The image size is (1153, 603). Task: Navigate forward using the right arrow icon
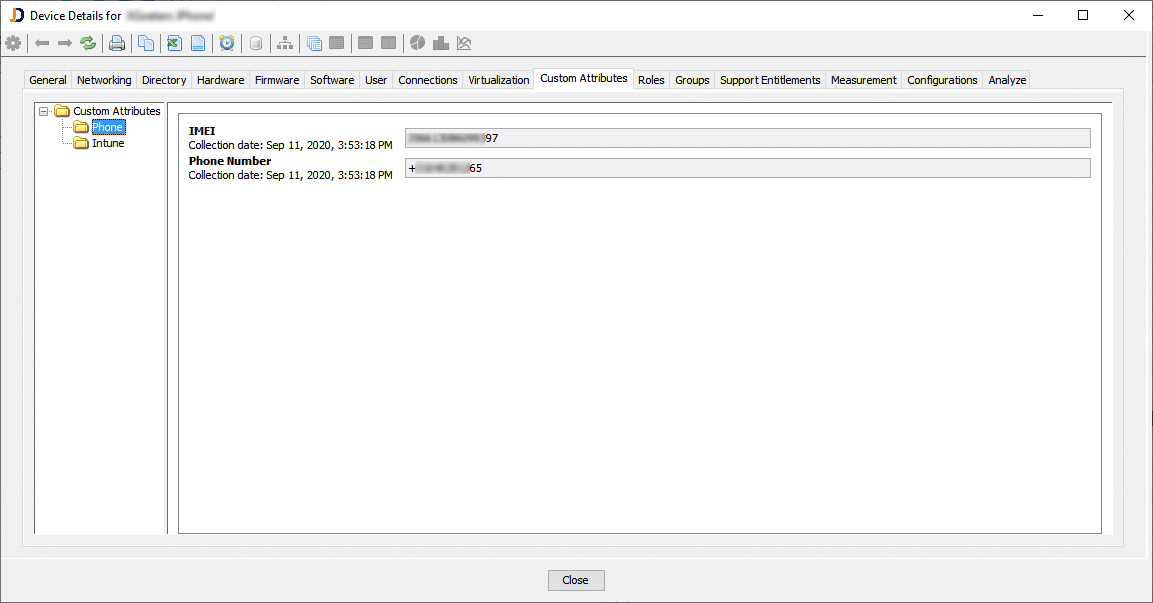[62, 43]
